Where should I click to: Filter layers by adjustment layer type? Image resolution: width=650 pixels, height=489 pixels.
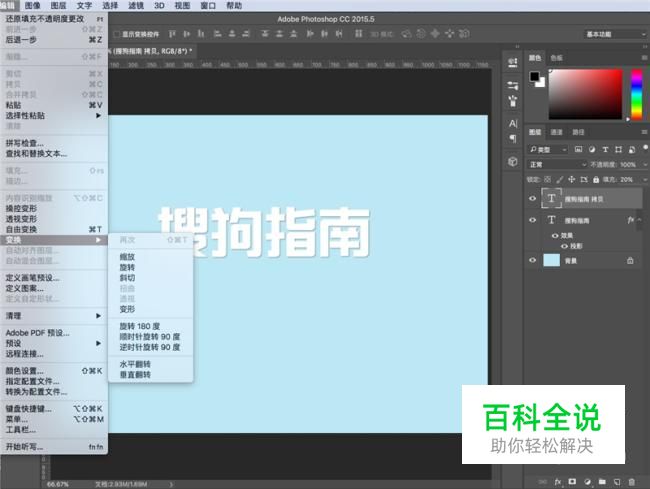coord(592,149)
